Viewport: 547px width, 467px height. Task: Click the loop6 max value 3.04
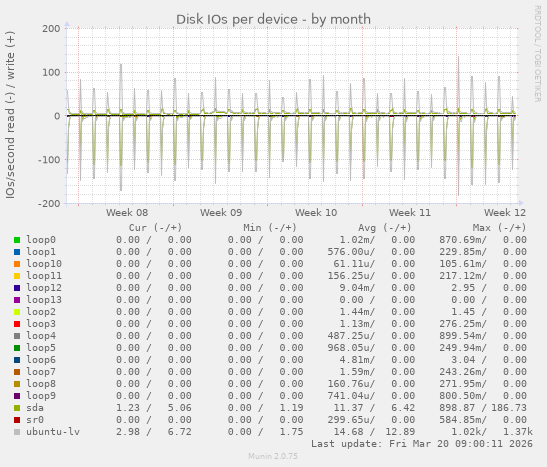point(463,360)
